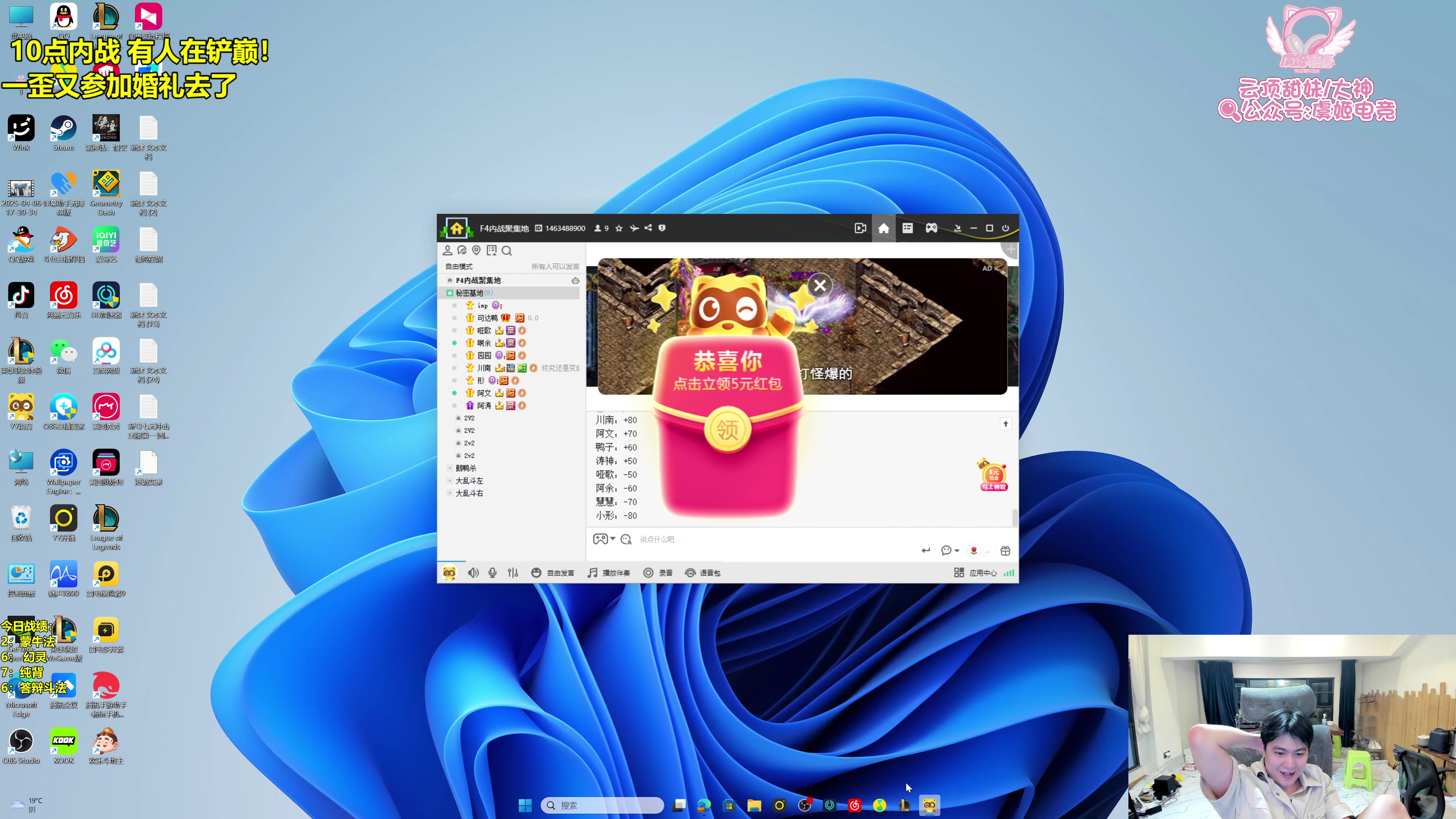
Task: Open audio mixer settings icon
Action: [513, 573]
